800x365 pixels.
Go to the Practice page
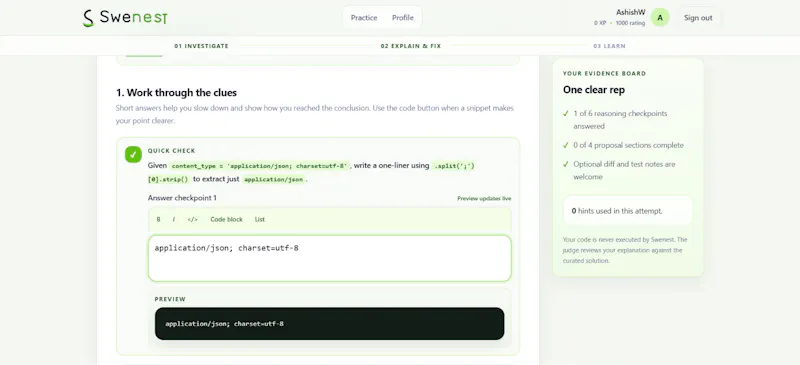(364, 18)
